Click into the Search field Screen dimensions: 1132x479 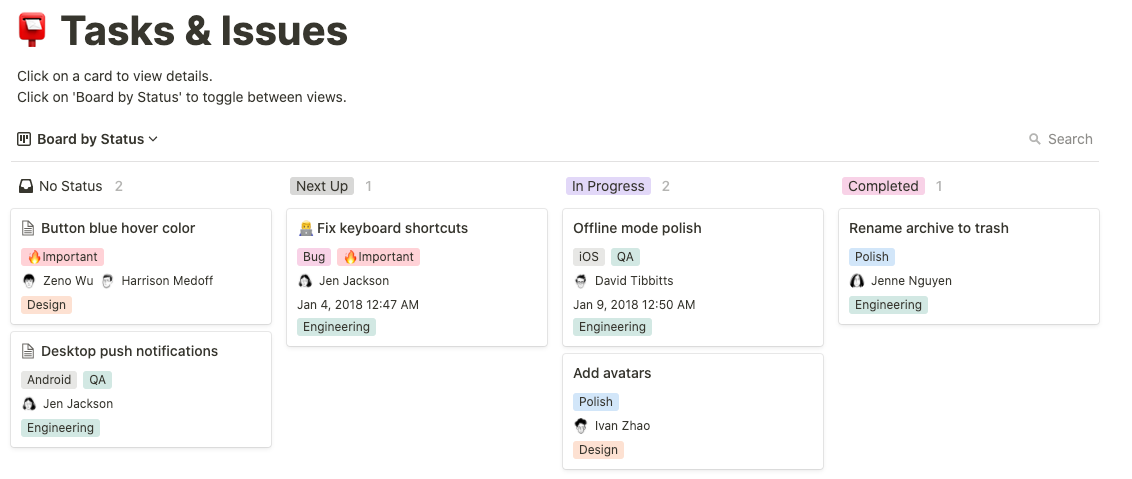1070,139
